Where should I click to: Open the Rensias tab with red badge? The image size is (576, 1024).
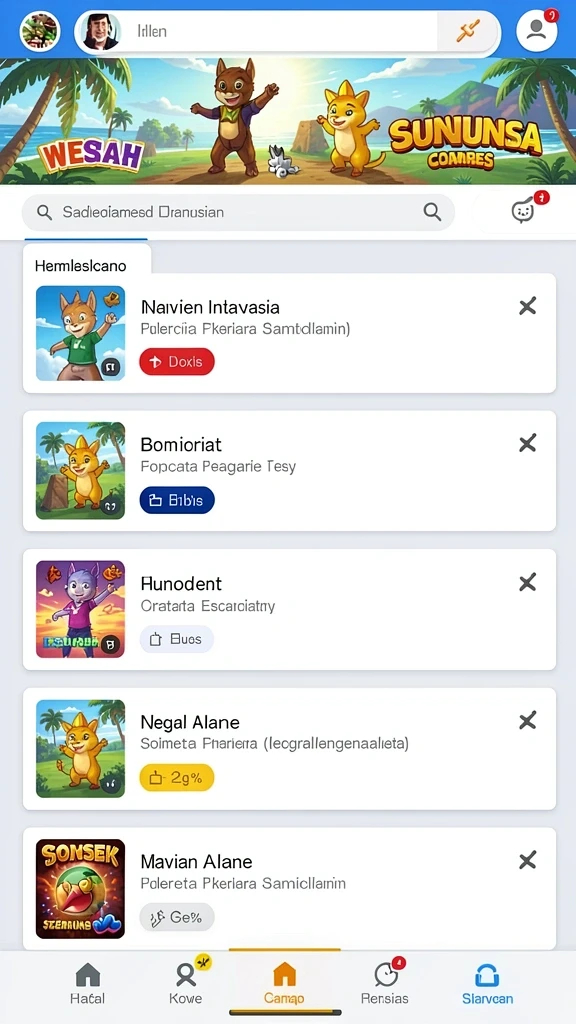385,984
